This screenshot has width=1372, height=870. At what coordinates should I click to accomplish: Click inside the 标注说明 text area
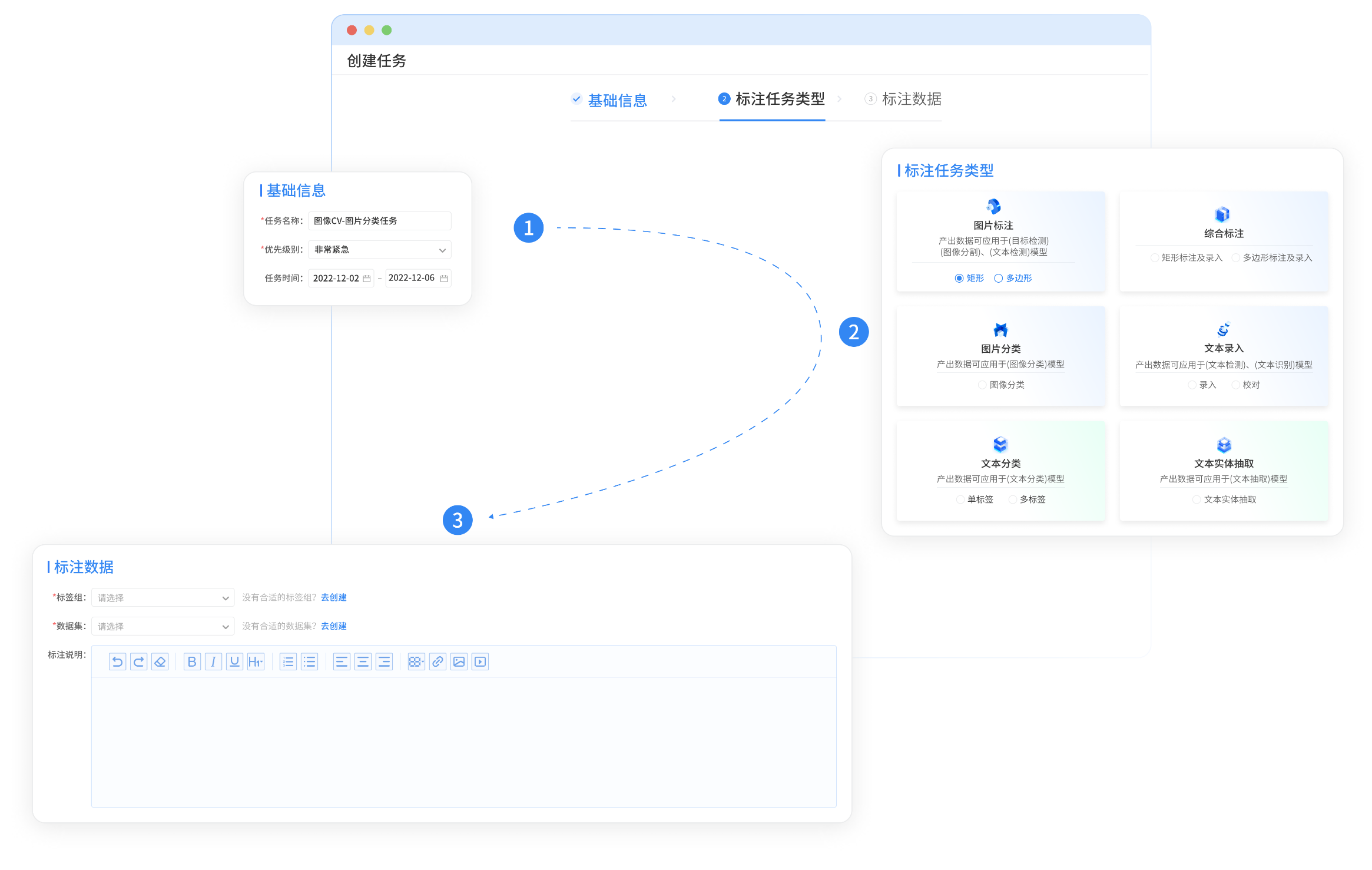tap(464, 742)
